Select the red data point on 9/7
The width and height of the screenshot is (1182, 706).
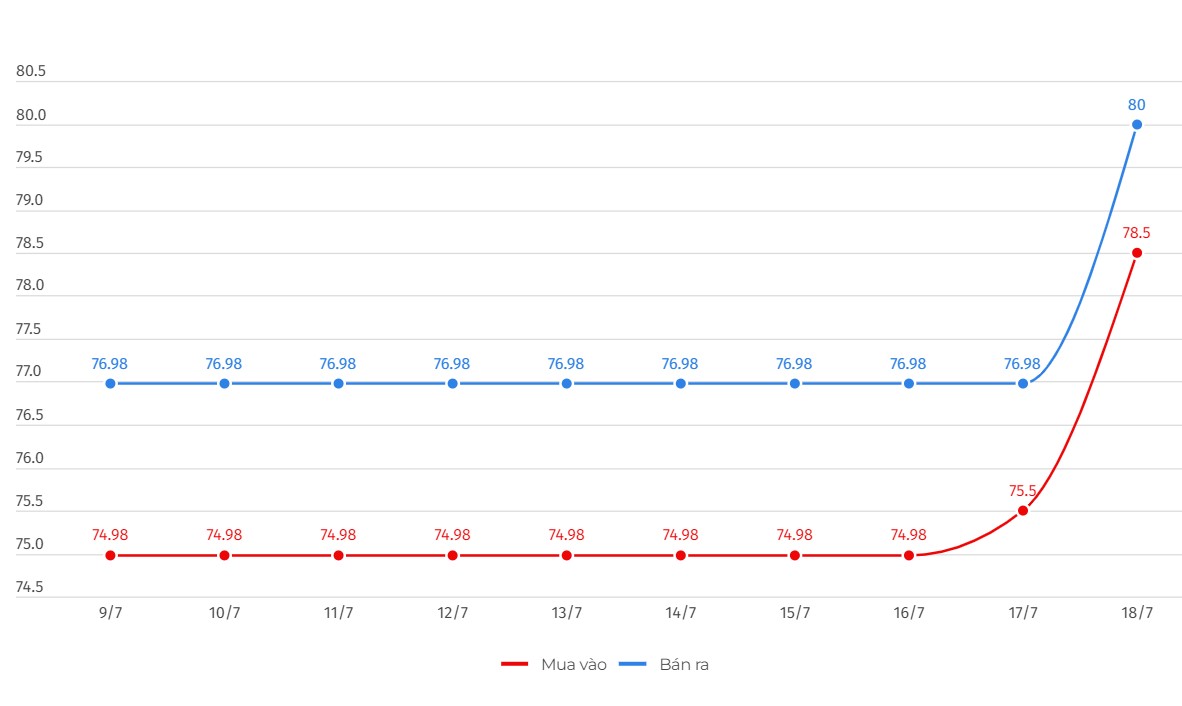[110, 555]
